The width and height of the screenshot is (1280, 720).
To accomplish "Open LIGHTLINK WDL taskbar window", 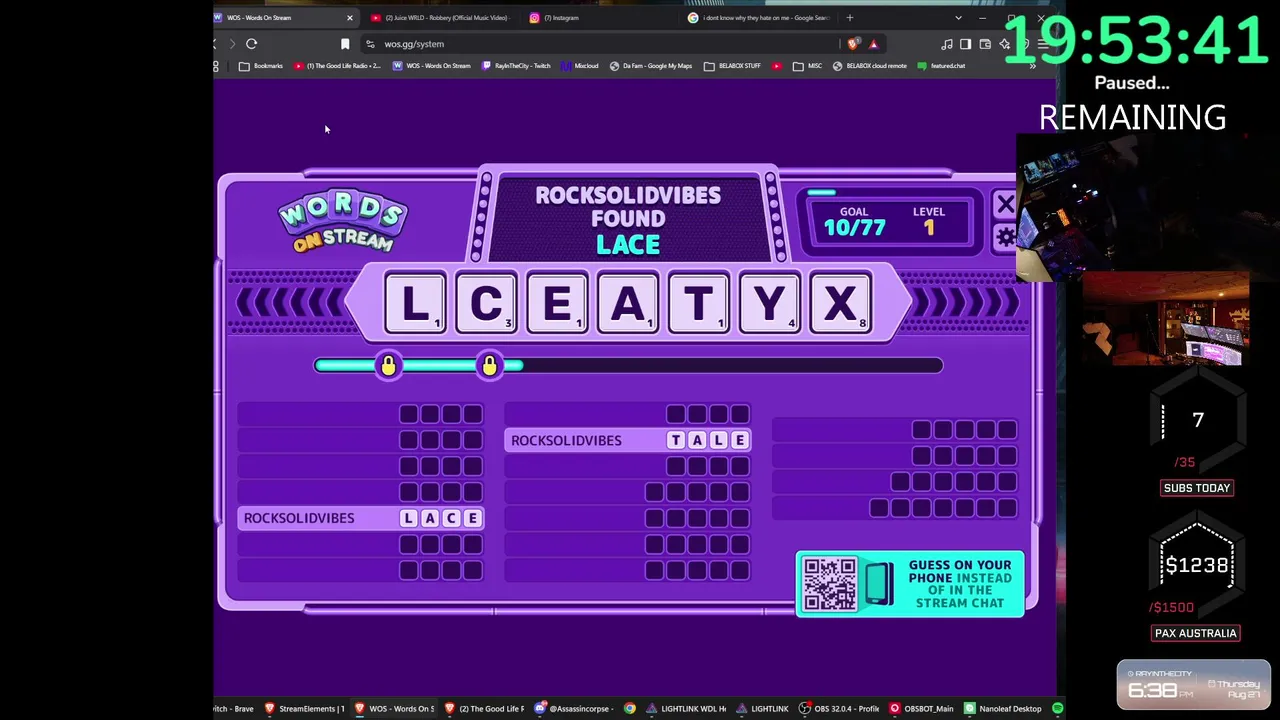I will (x=686, y=709).
